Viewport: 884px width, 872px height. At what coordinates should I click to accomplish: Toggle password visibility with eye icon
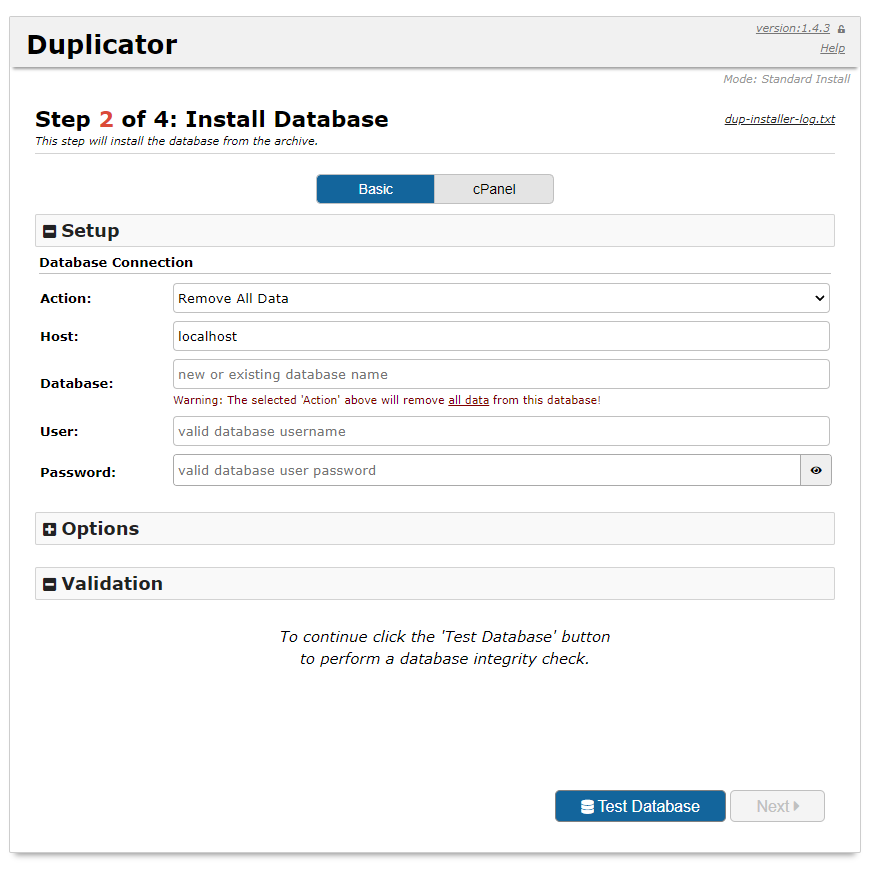coord(816,470)
